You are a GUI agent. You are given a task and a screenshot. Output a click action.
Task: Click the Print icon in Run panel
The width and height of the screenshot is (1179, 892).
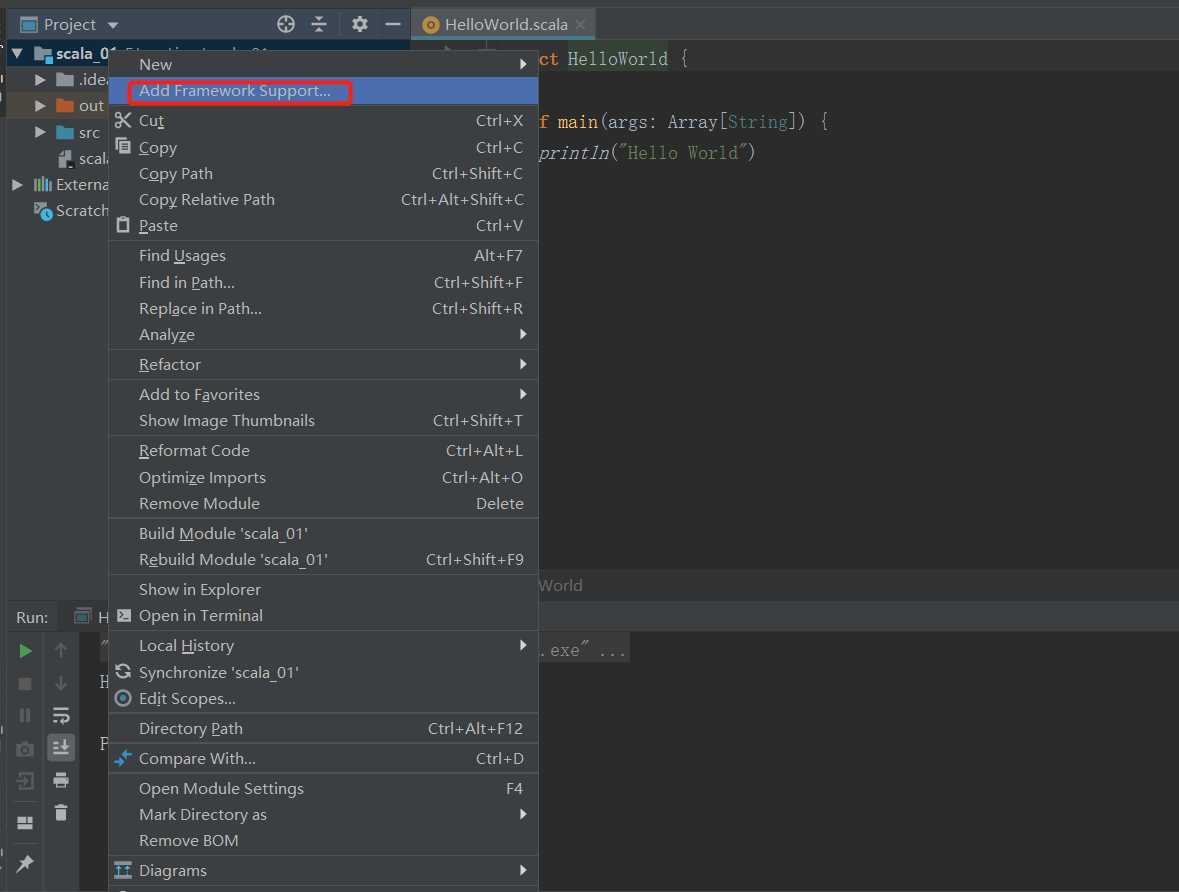pyautogui.click(x=61, y=780)
